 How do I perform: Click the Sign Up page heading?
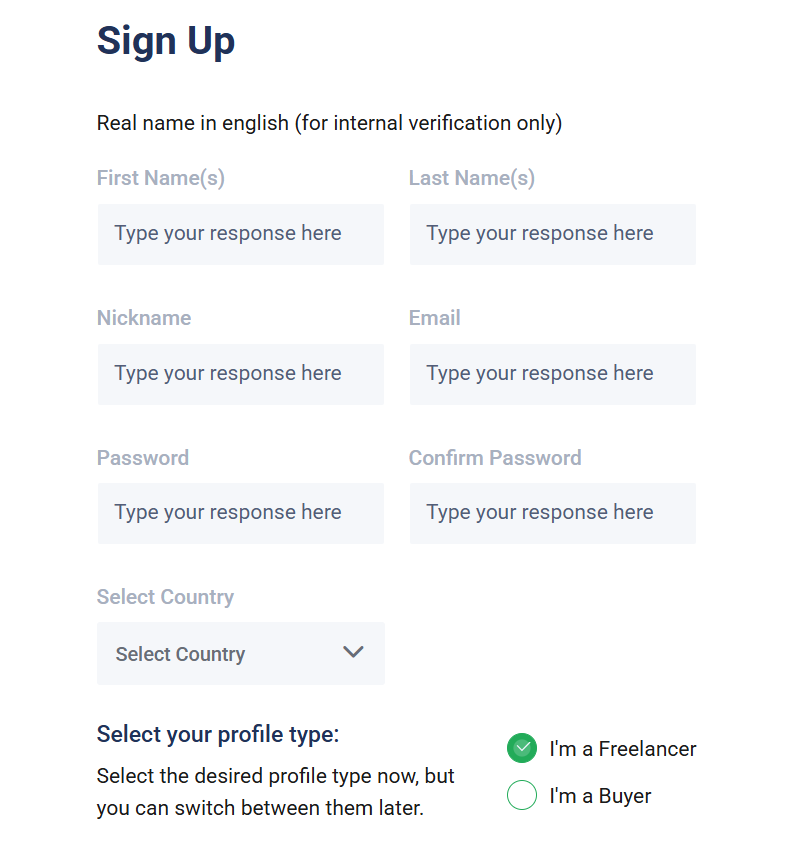[x=166, y=41]
